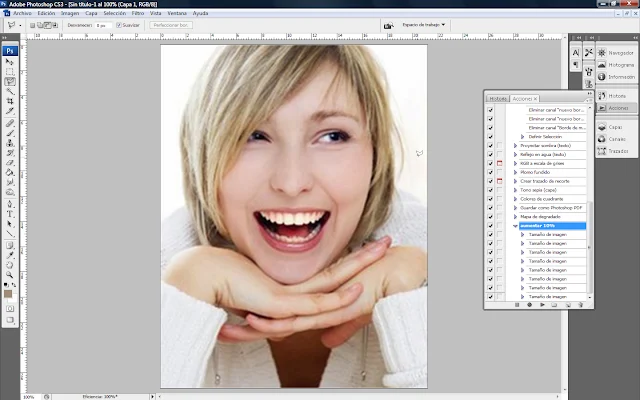Click the foreground color swatch

coord(9,291)
